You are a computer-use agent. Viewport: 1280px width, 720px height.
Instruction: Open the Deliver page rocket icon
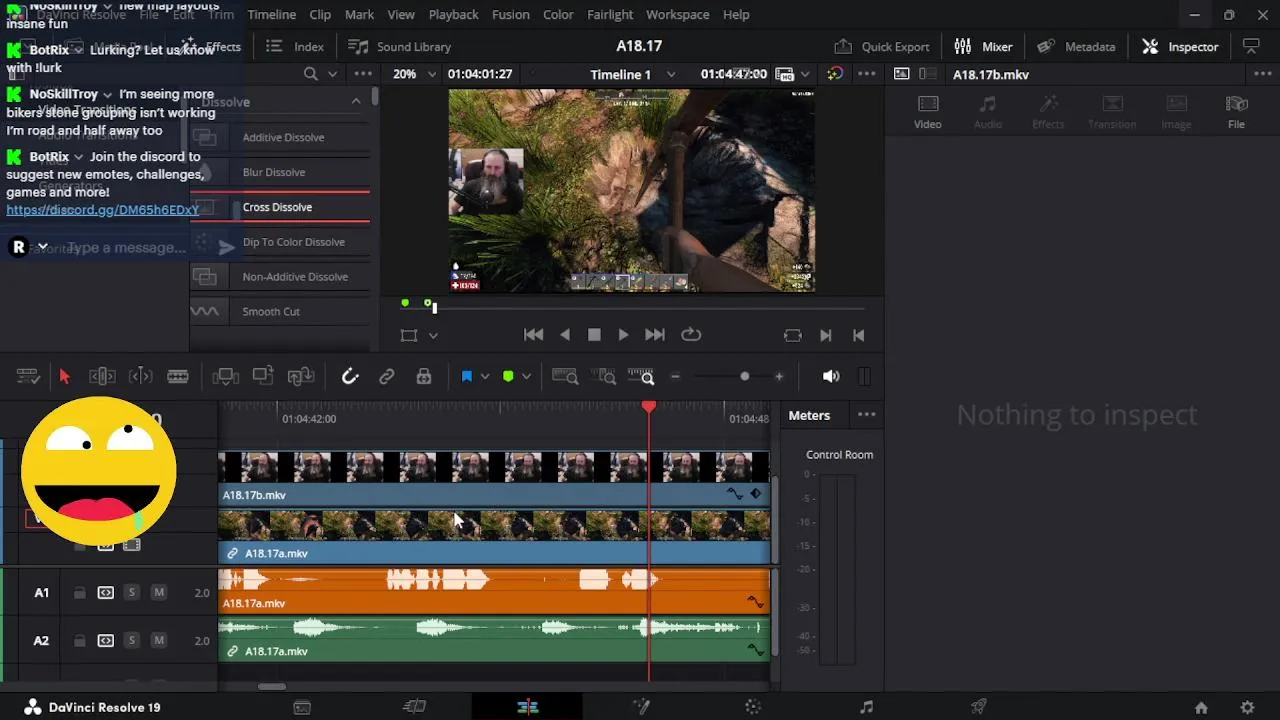pyautogui.click(x=979, y=707)
